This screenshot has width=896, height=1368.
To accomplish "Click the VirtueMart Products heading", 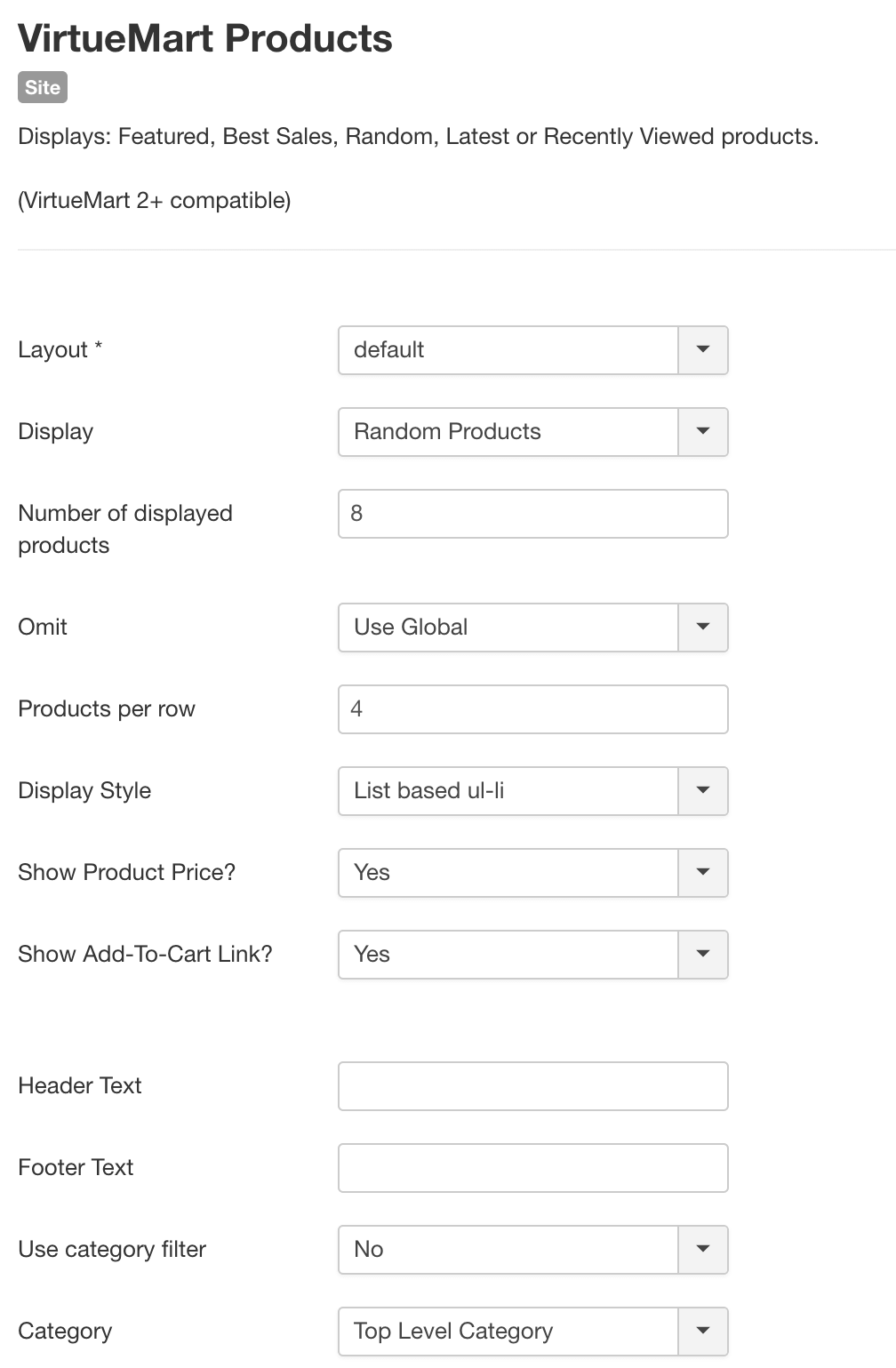I will point(205,38).
